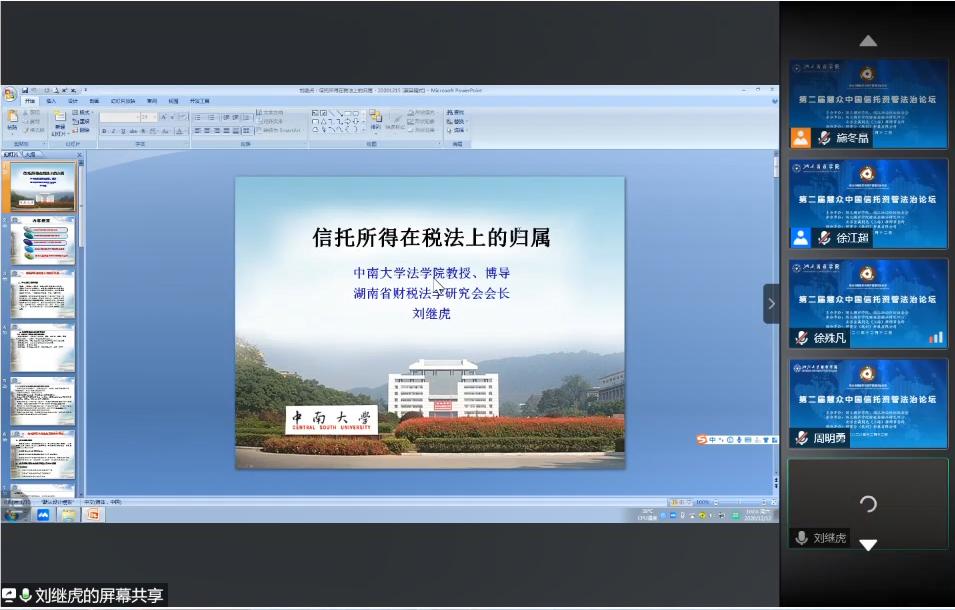Viewport: 955px width, 610px height.
Task: Select the Bold formatting icon
Action: [x=104, y=130]
